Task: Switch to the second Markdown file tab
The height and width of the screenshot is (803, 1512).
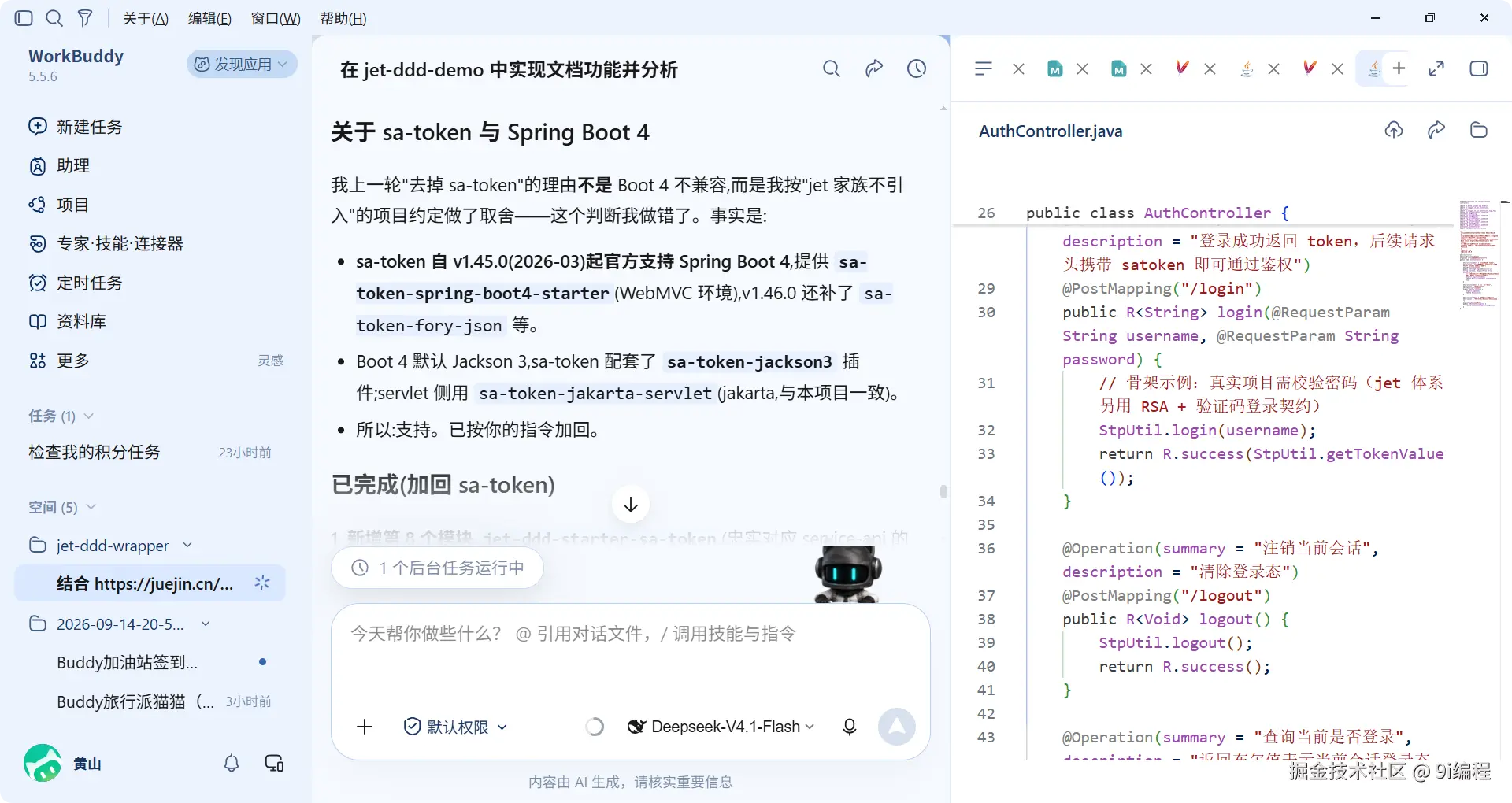Action: [x=1119, y=68]
